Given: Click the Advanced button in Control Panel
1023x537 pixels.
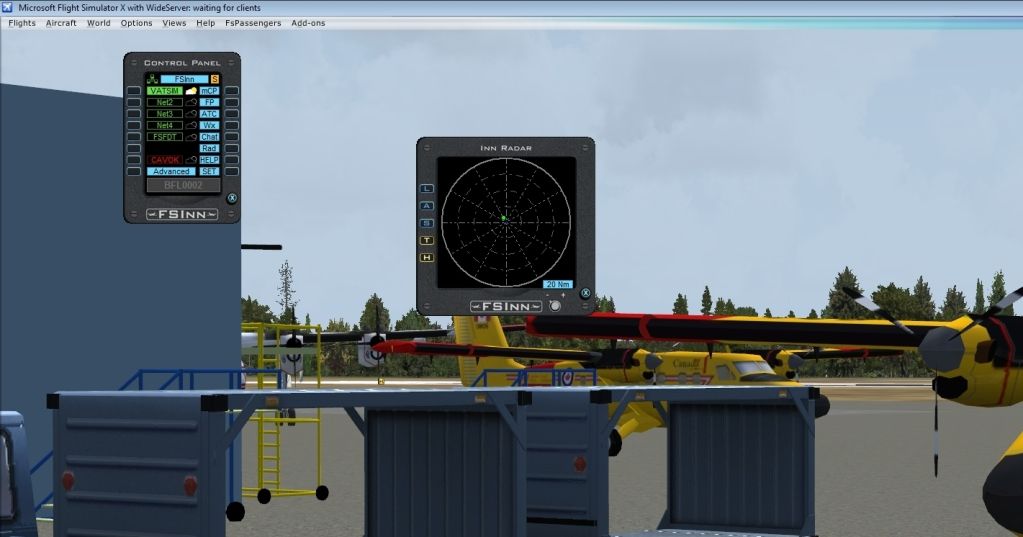Looking at the screenshot, I should click(171, 172).
